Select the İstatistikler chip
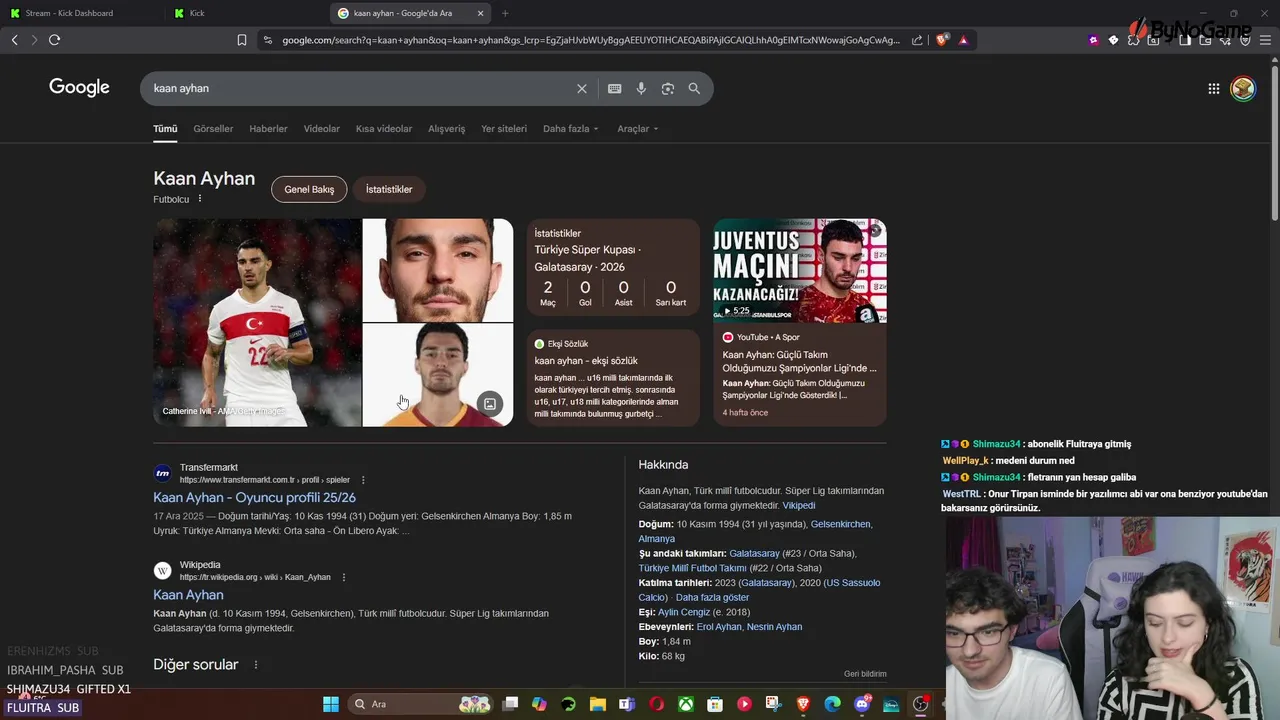Viewport: 1280px width, 720px height. pyautogui.click(x=389, y=189)
